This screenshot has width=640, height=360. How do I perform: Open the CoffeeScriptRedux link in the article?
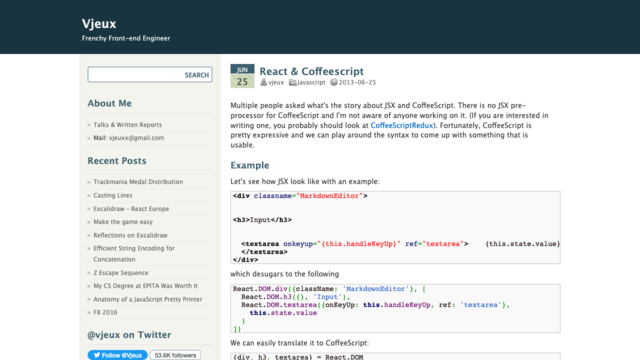coord(402,125)
